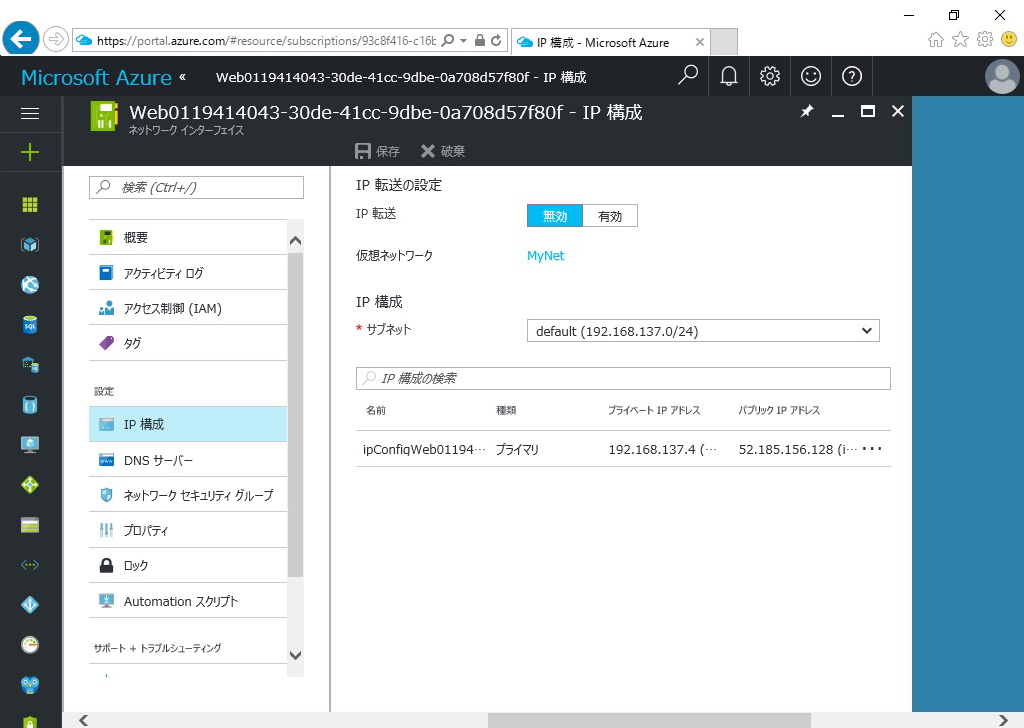Open the Advisor owl icon in sidebar

pos(30,684)
